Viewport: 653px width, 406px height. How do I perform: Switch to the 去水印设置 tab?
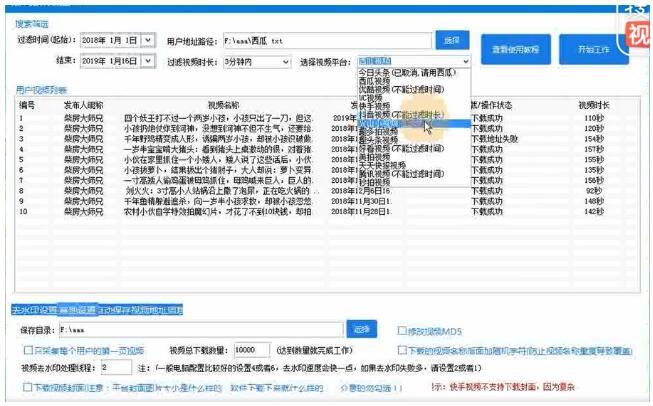click(32, 310)
